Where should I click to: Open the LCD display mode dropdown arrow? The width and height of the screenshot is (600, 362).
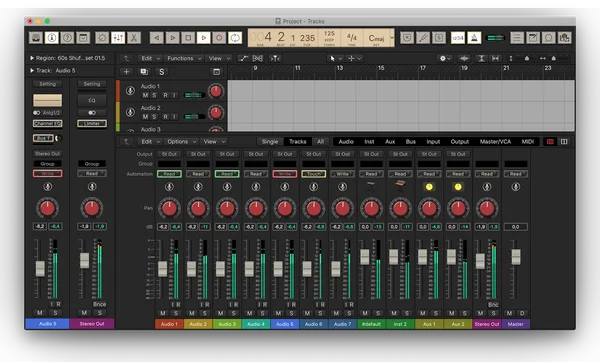(x=392, y=38)
